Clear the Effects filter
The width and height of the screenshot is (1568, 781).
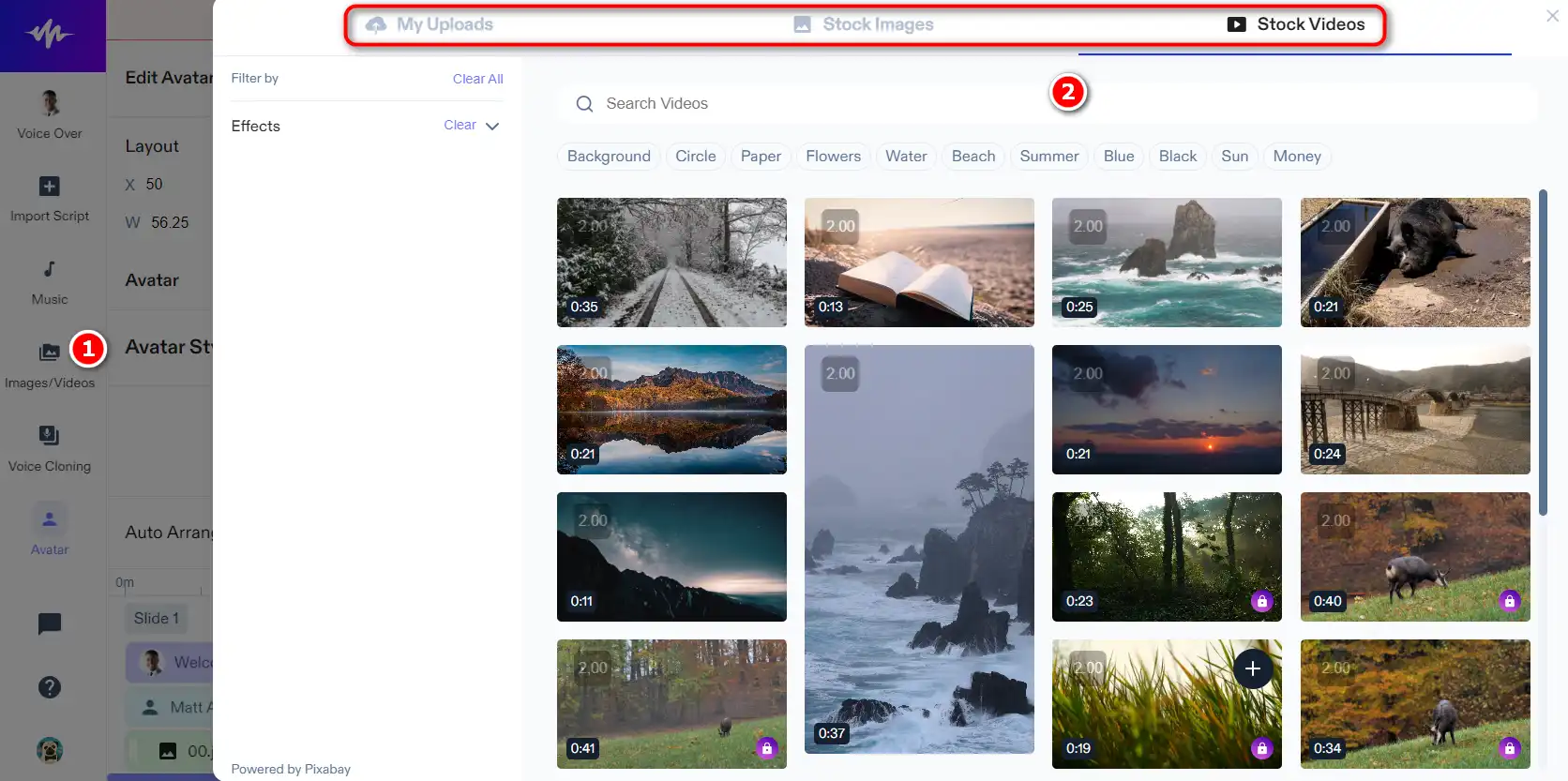point(460,125)
